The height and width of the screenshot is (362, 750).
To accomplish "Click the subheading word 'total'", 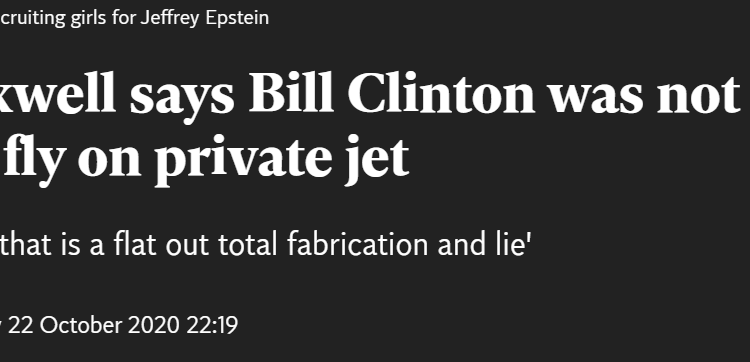I will 248,244.
